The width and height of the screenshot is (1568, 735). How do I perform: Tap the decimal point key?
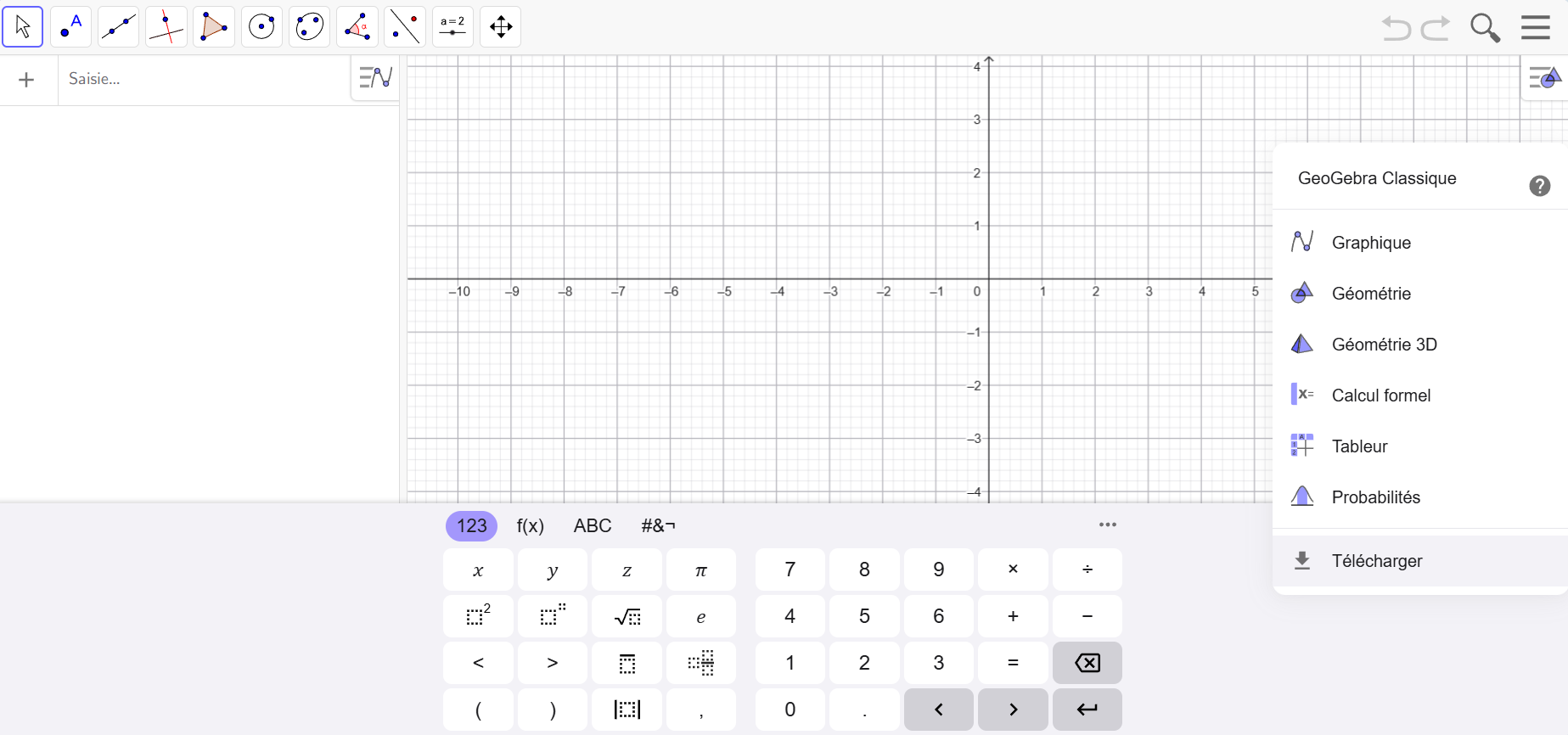click(864, 710)
